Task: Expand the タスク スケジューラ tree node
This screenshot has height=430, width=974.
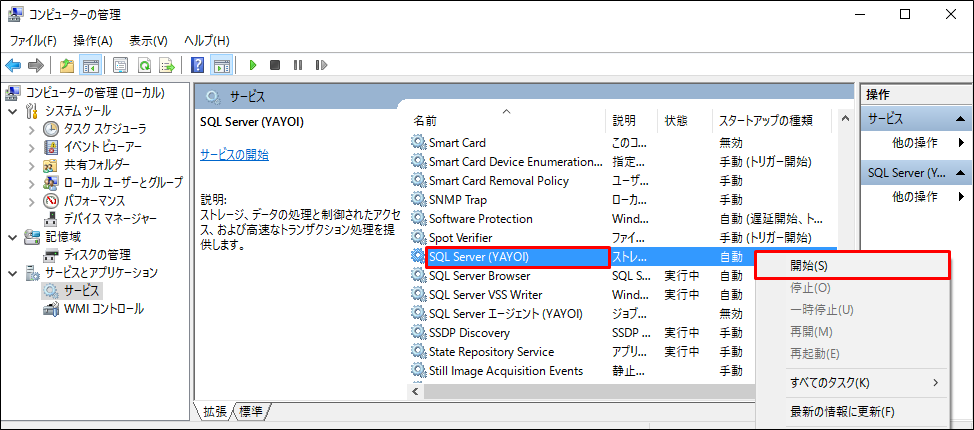Action: 31,129
